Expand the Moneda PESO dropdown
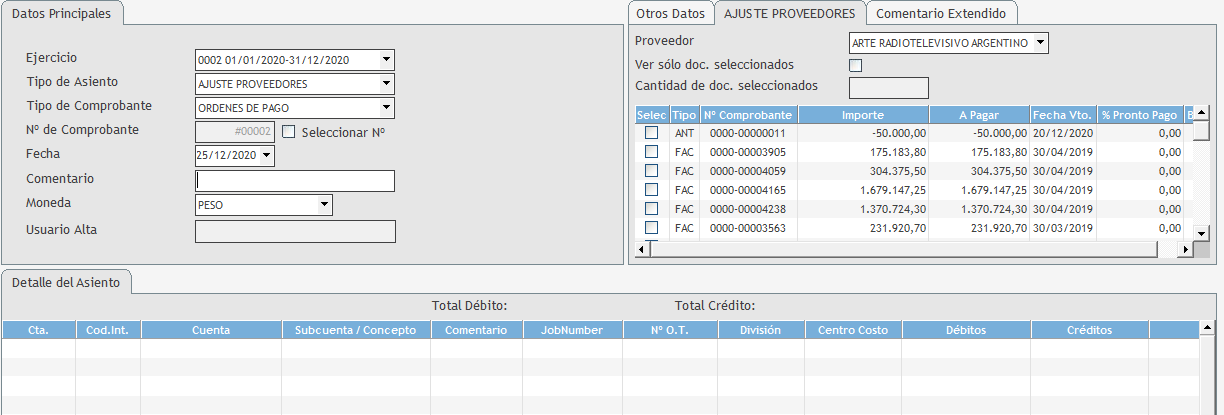Screen dimensions: 1224x415 pyautogui.click(x=324, y=205)
